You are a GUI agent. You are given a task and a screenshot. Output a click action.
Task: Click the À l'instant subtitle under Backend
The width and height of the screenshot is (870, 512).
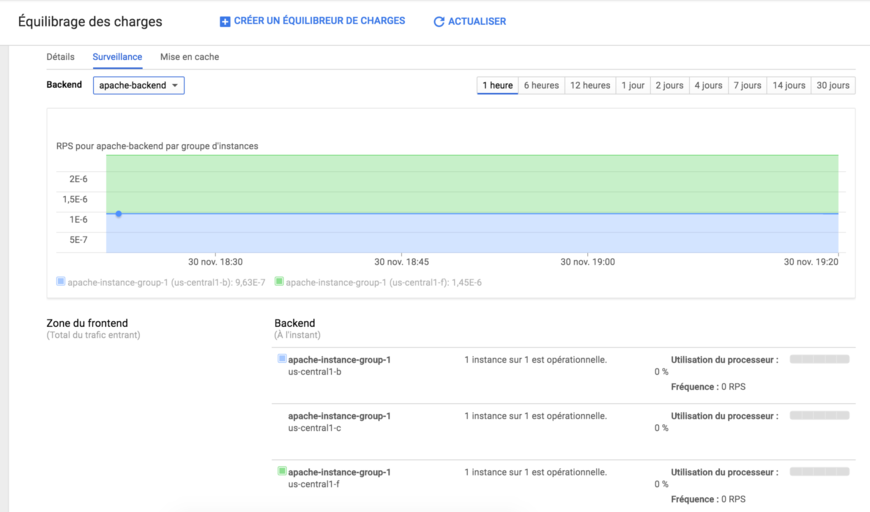pos(297,335)
